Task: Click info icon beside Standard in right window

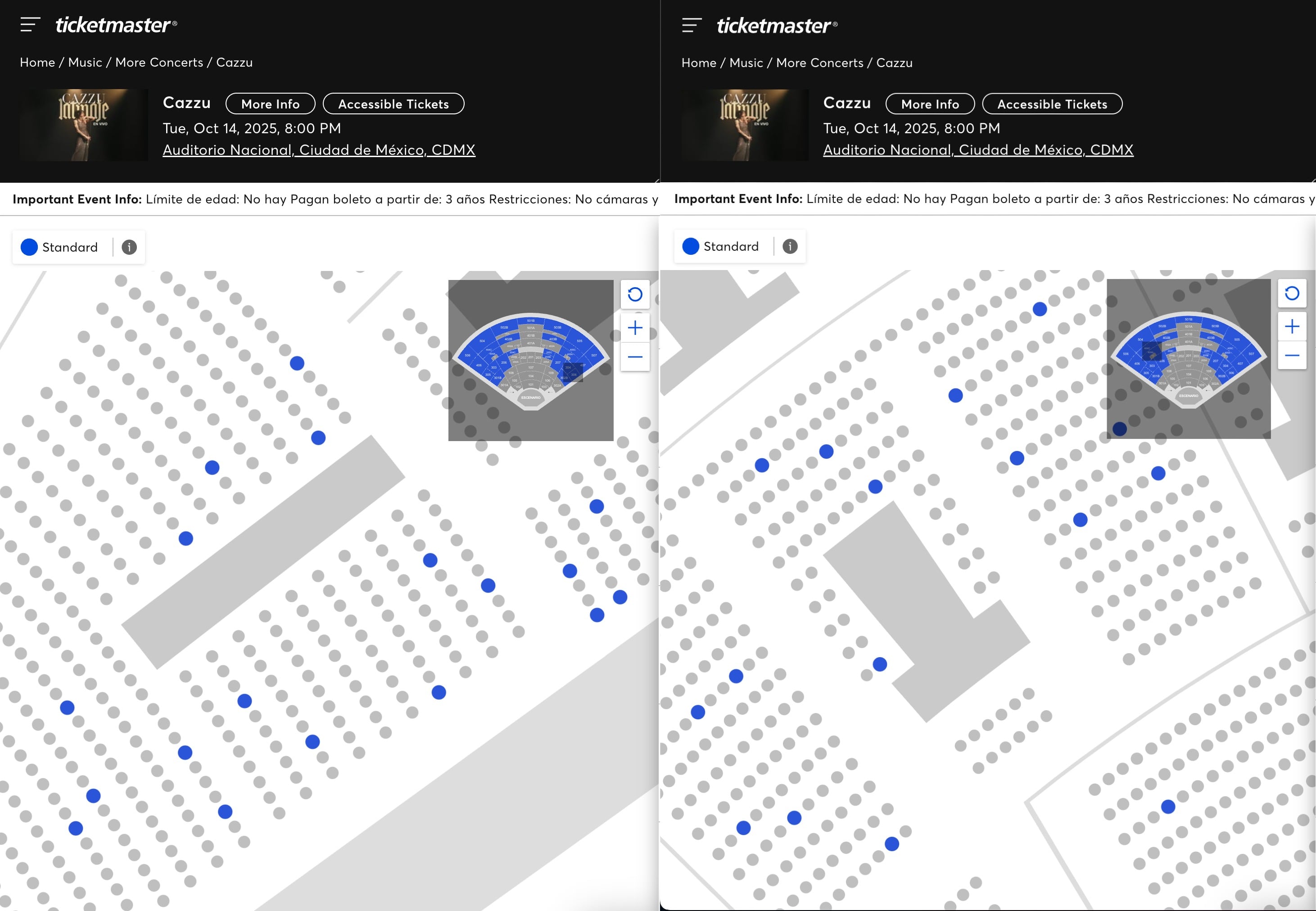Action: tap(790, 247)
